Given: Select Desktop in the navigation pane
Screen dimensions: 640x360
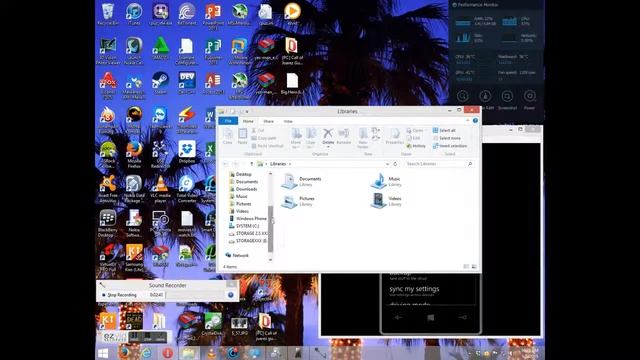Looking at the screenshot, I should [240, 174].
